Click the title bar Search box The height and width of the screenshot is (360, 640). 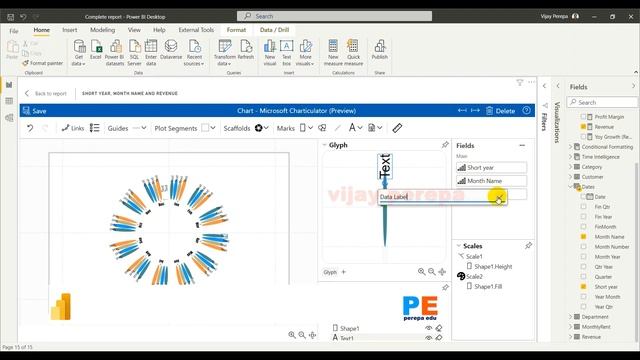tap(334, 16)
